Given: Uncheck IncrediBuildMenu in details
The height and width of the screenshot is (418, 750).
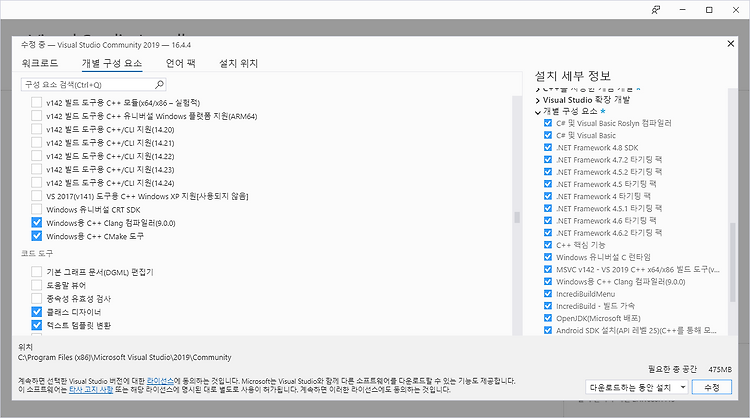Looking at the screenshot, I should 548,294.
